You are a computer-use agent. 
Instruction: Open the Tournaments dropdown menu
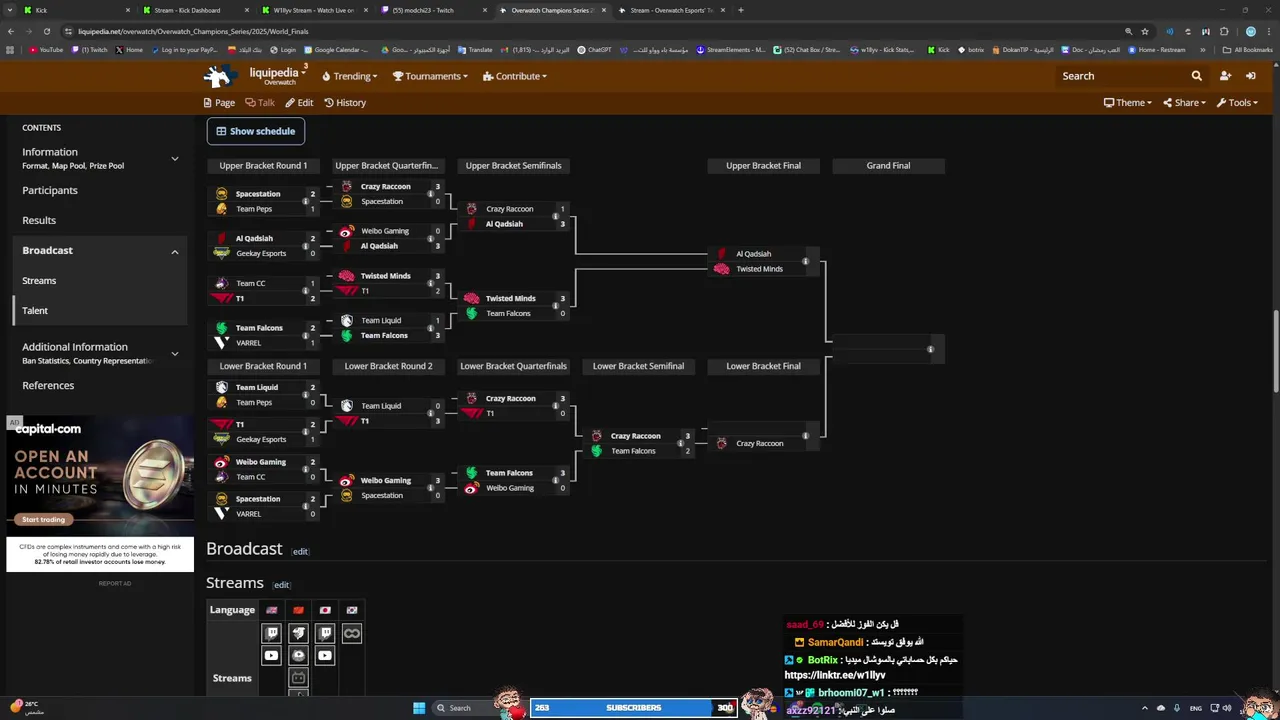click(430, 76)
